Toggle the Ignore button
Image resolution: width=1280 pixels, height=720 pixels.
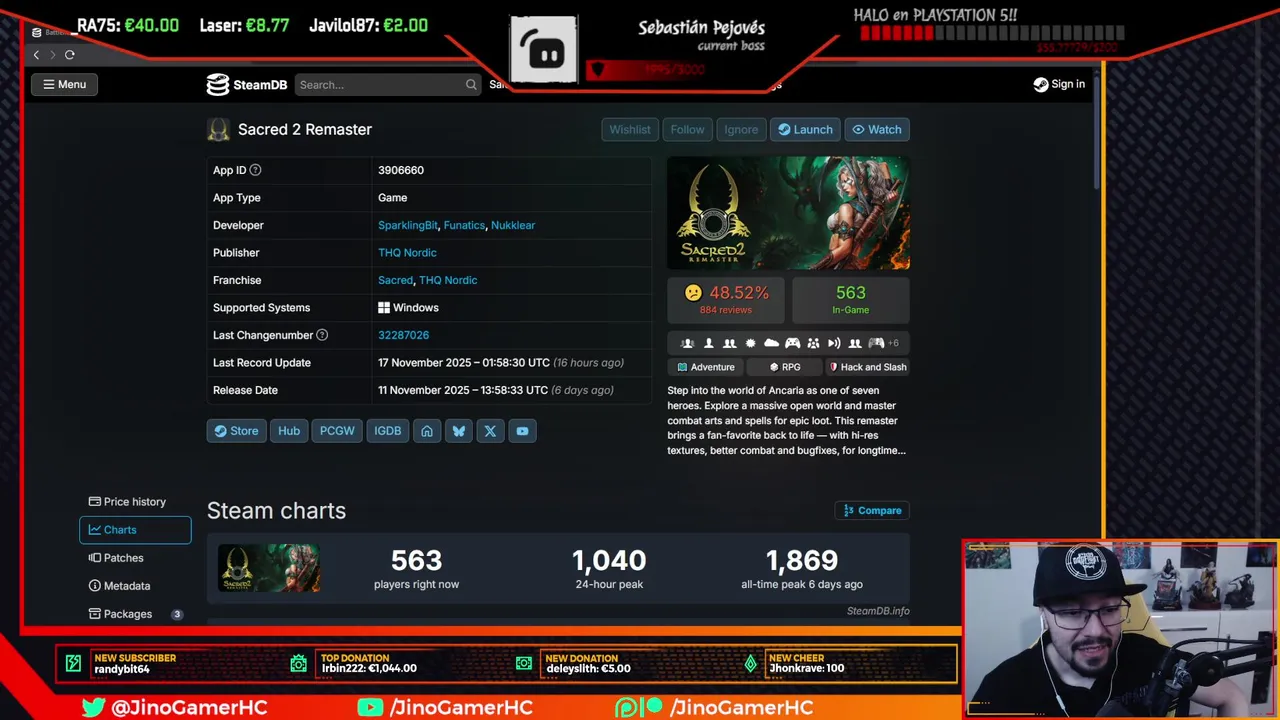pyautogui.click(x=741, y=129)
